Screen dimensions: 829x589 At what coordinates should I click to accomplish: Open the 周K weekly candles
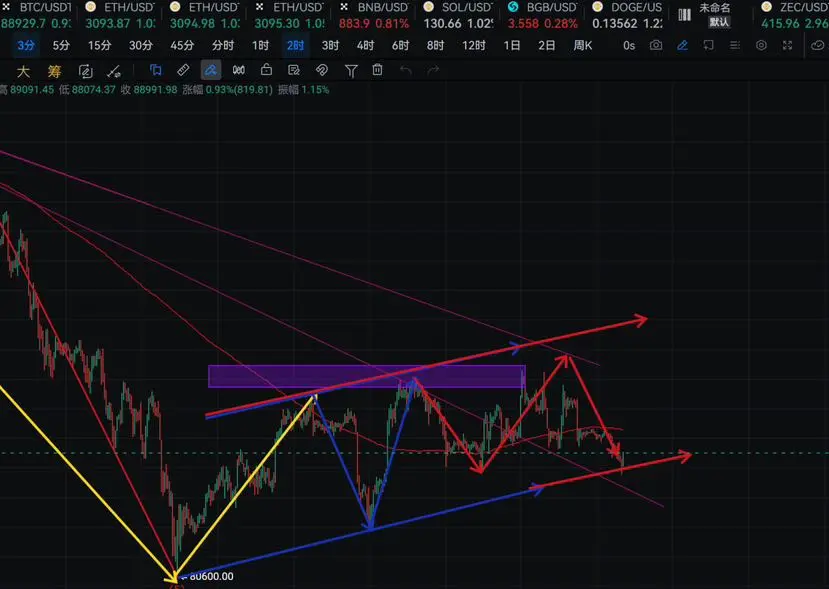pyautogui.click(x=583, y=45)
